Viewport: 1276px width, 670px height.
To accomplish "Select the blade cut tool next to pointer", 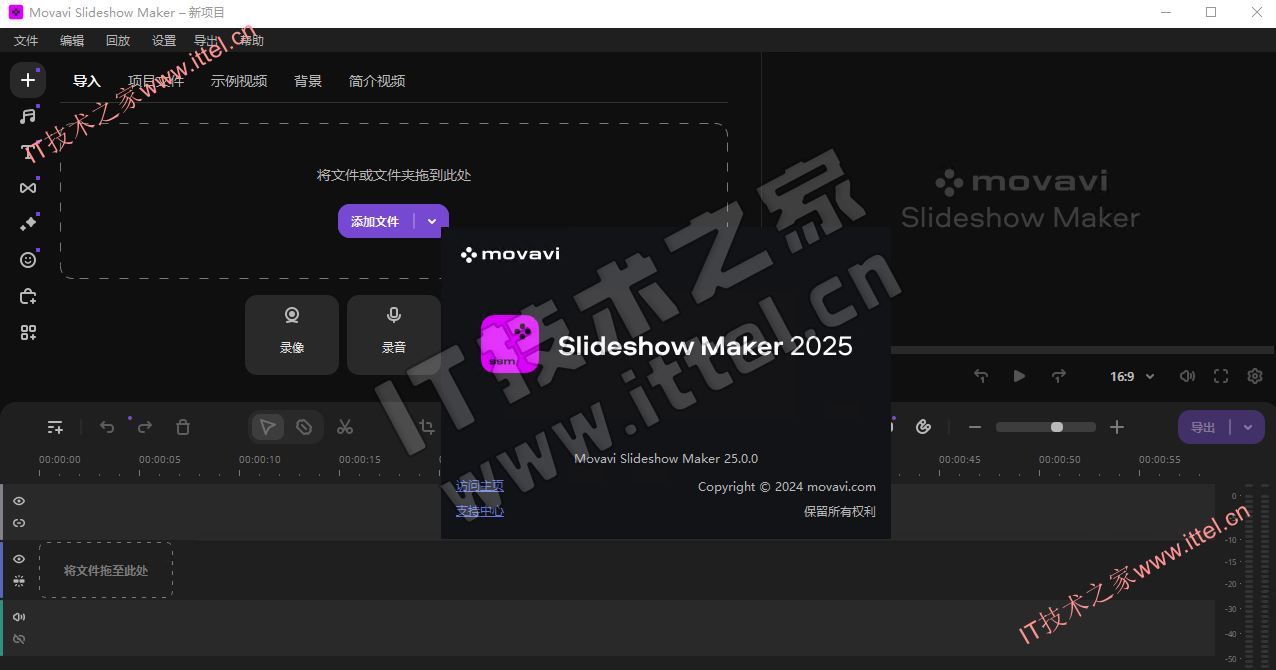I will tap(304, 427).
